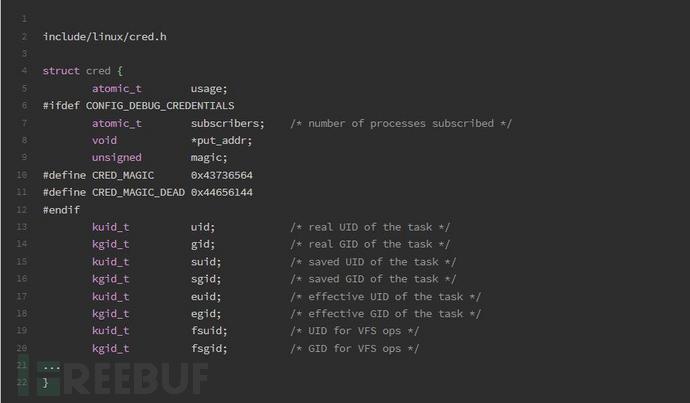Click line number 6 in the gutter
The image size is (690, 403).
pos(24,106)
